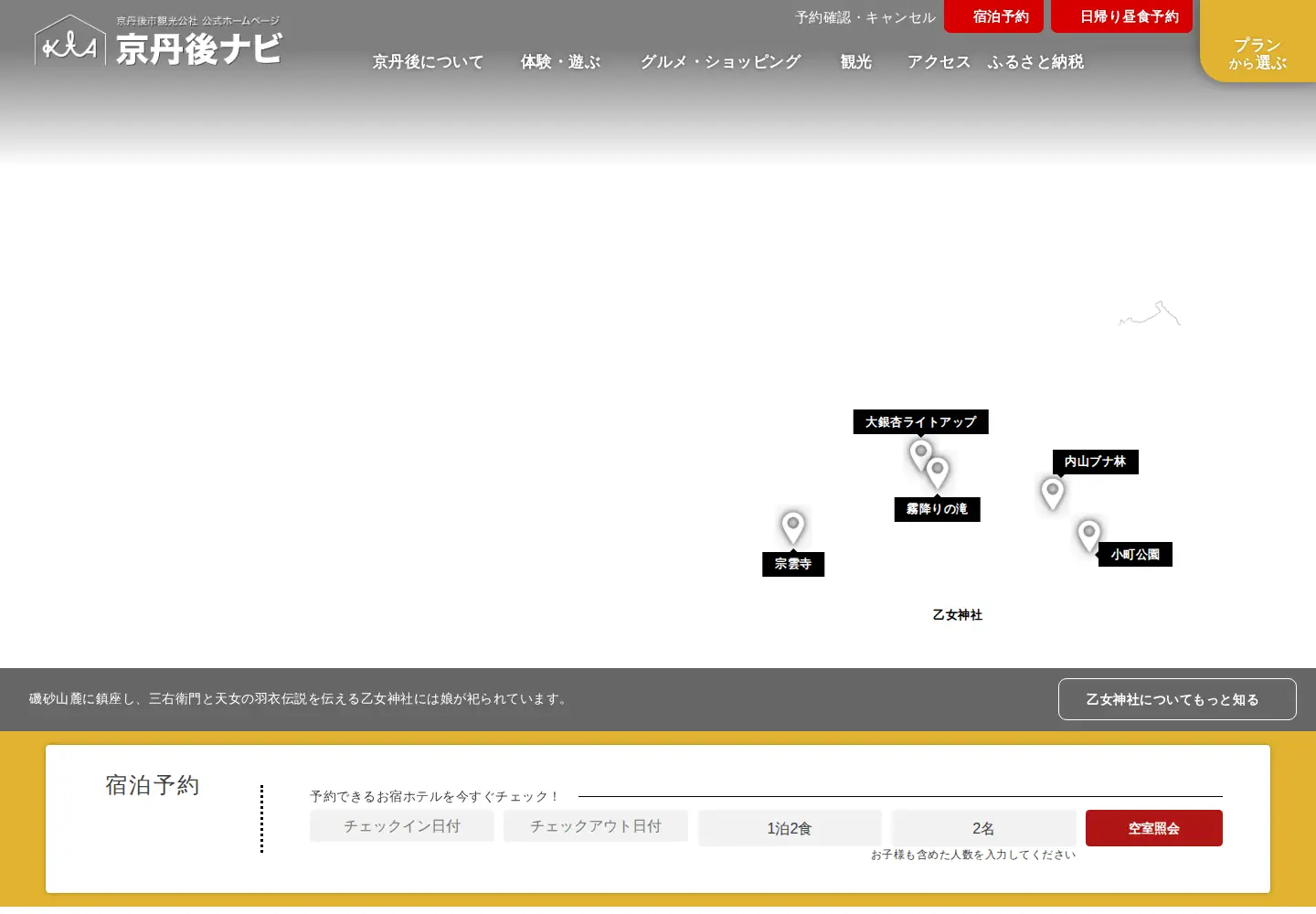Screen dimensions: 1316x914
Task: Select the 内山ブナ林 map label
Action: pyautogui.click(x=1095, y=462)
